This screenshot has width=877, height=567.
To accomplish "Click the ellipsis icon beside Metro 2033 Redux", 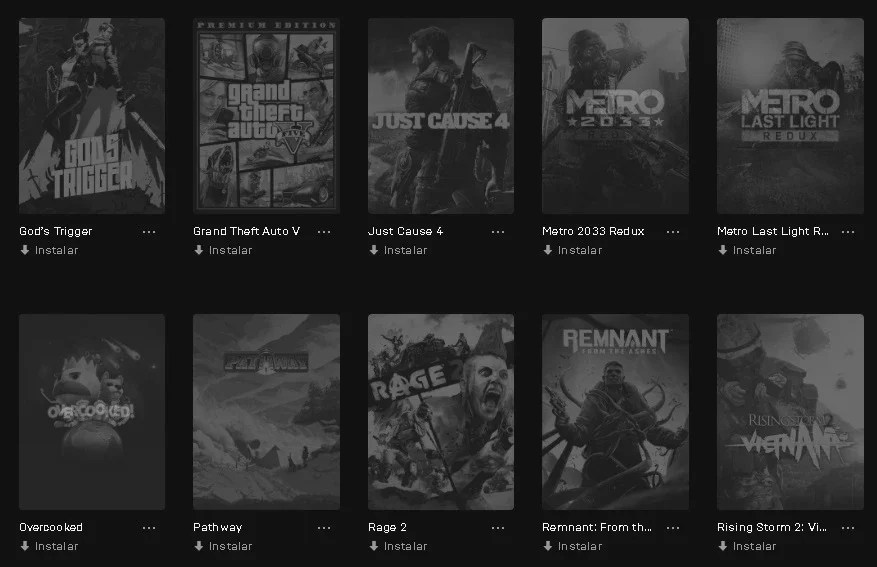I will [673, 231].
